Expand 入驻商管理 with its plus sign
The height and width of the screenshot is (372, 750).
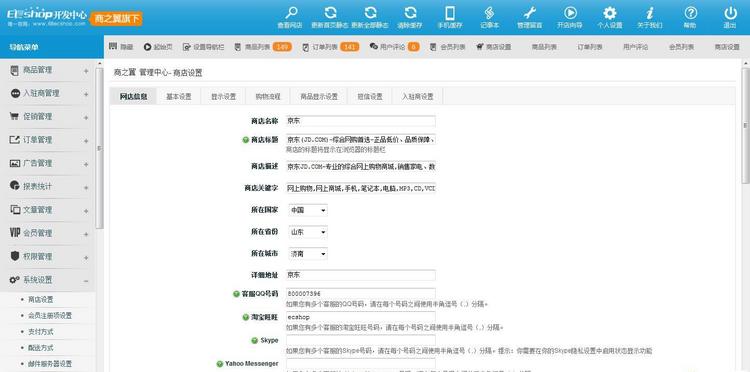(x=86, y=95)
